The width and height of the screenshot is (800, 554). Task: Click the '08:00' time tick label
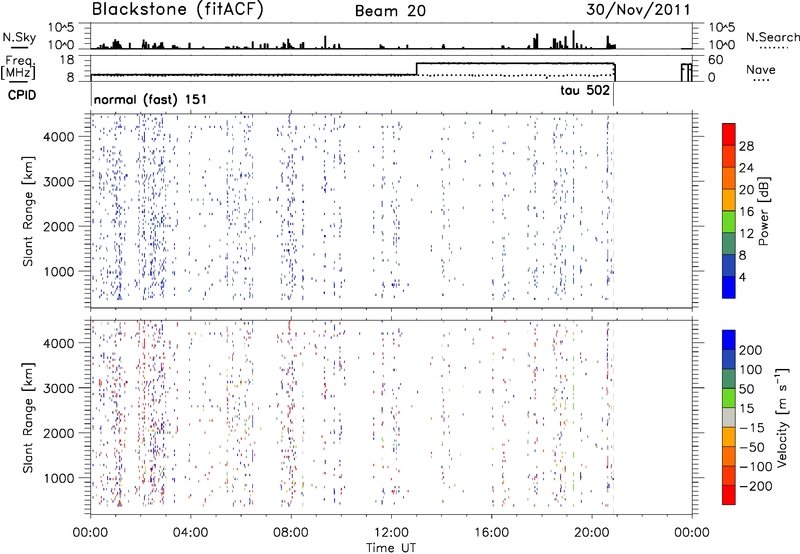pos(291,533)
